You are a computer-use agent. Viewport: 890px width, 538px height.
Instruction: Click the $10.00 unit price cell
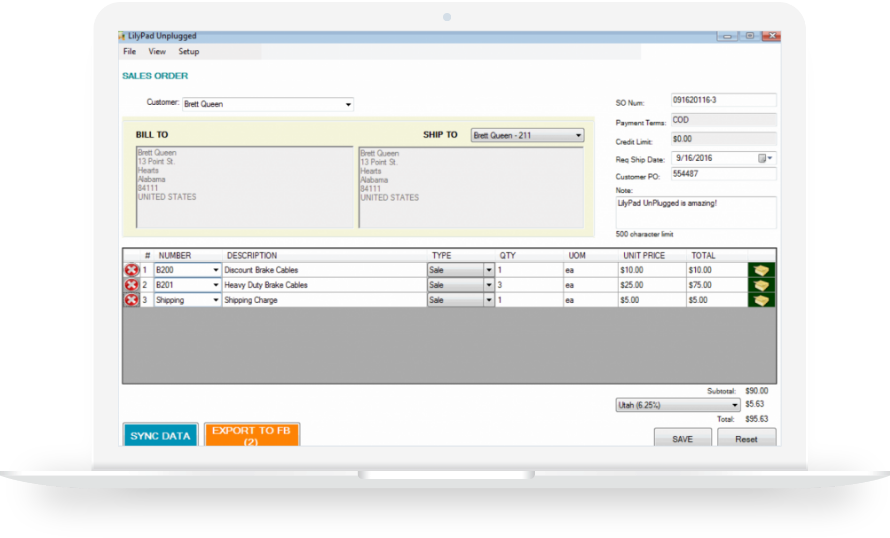coord(652,270)
